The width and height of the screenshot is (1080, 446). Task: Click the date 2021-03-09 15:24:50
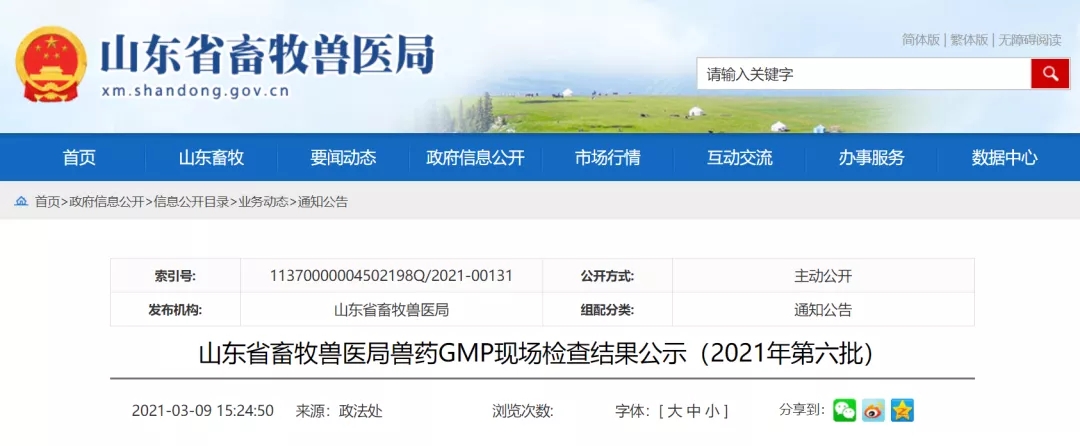[x=202, y=411]
